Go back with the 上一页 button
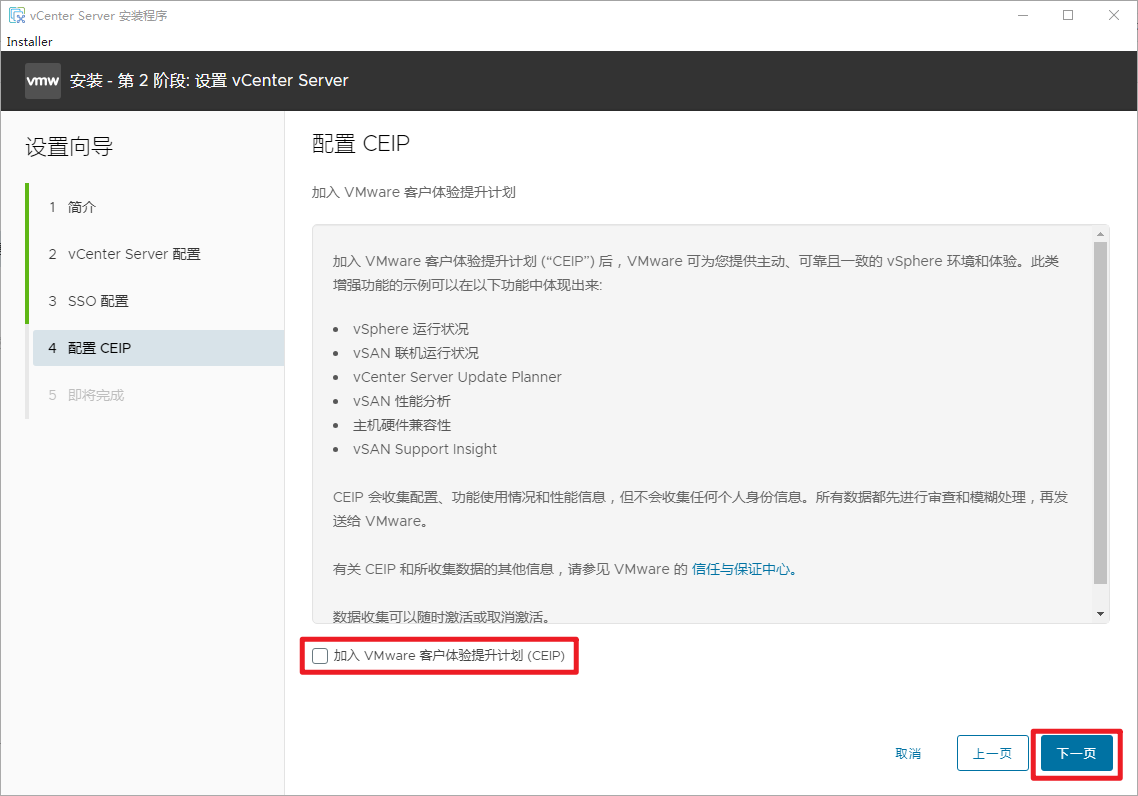Image resolution: width=1138 pixels, height=796 pixels. [992, 754]
